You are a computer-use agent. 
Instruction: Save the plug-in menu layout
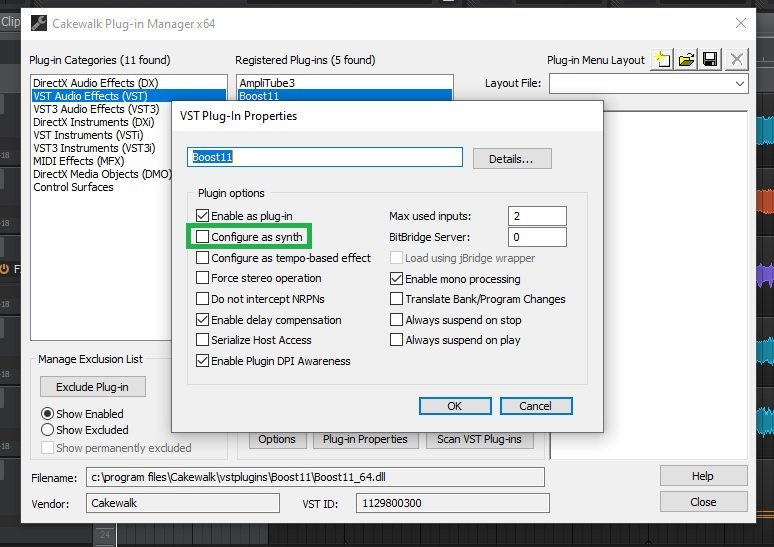click(x=710, y=60)
